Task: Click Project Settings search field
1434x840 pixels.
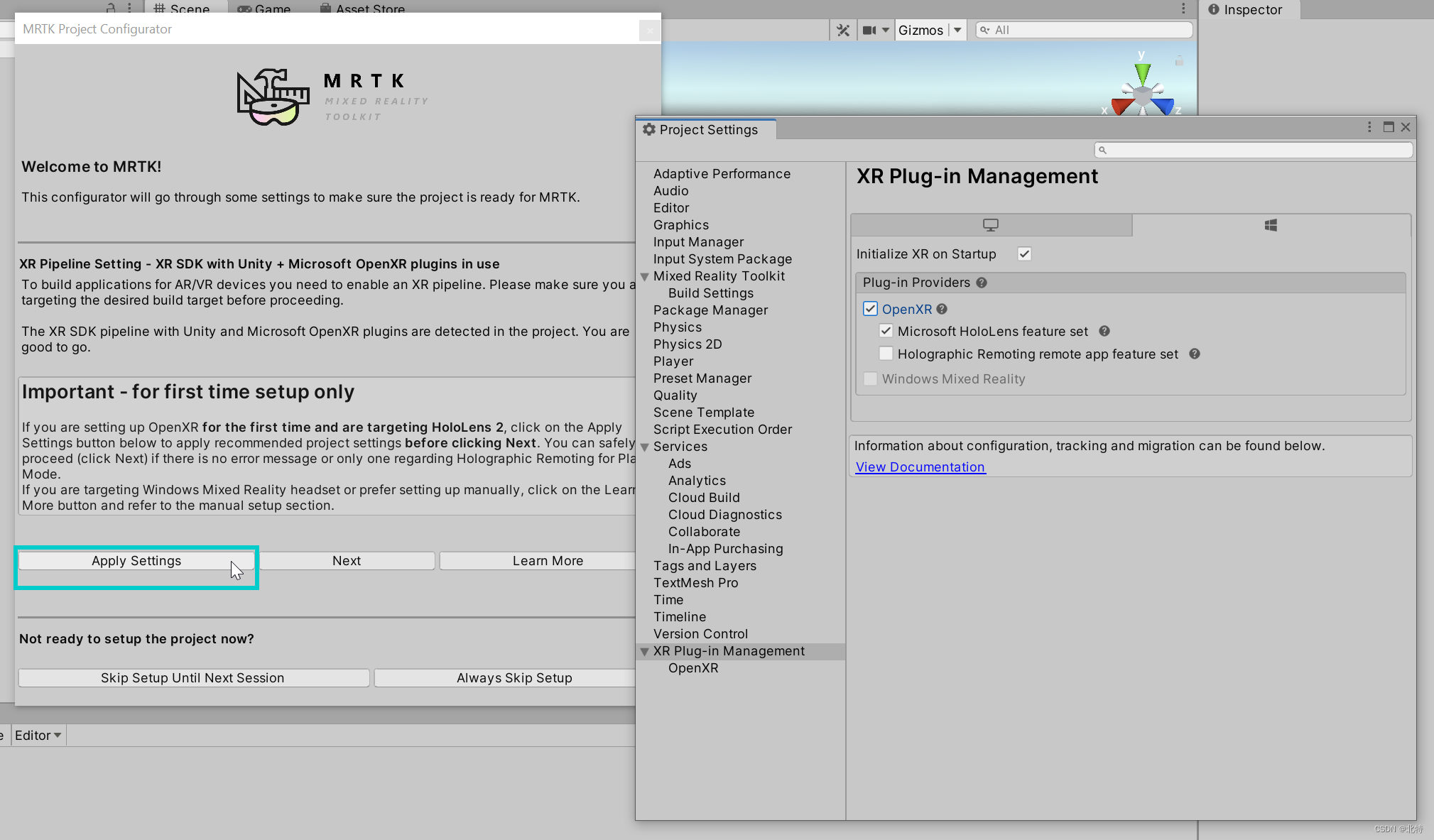Action: (x=1254, y=150)
